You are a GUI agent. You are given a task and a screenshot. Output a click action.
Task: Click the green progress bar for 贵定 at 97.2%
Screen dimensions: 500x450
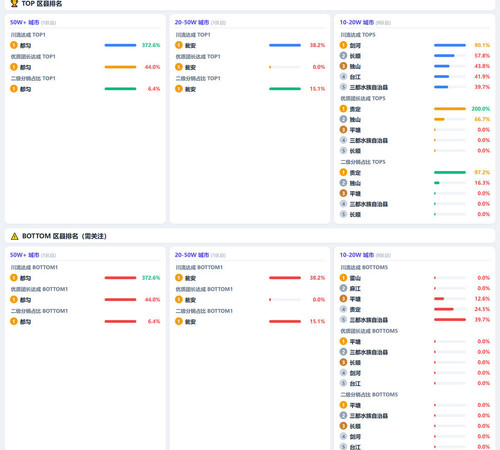click(450, 172)
